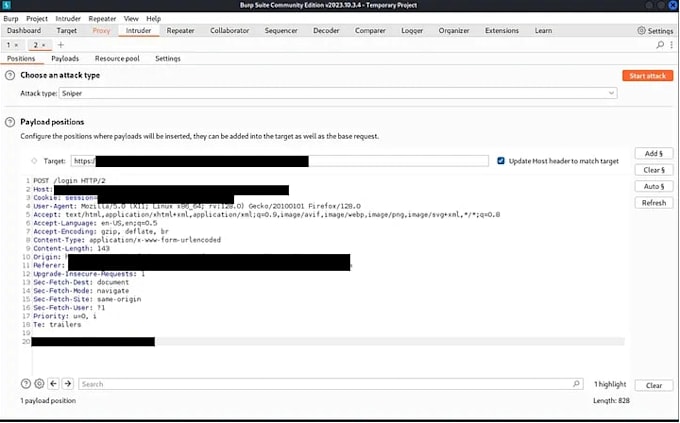
Task: Open the Help menu
Action: 154,19
